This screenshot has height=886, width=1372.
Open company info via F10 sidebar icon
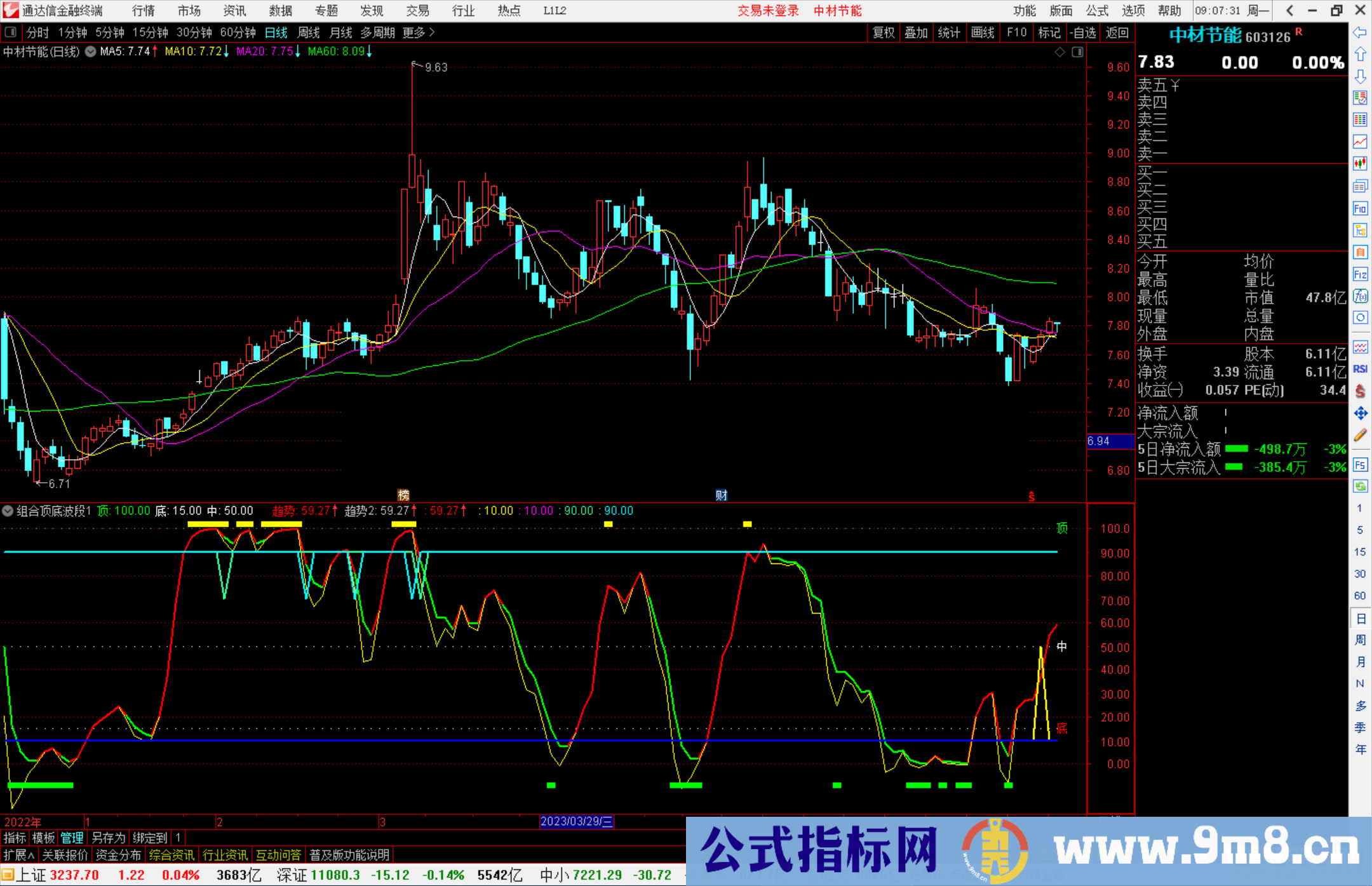(x=1360, y=208)
